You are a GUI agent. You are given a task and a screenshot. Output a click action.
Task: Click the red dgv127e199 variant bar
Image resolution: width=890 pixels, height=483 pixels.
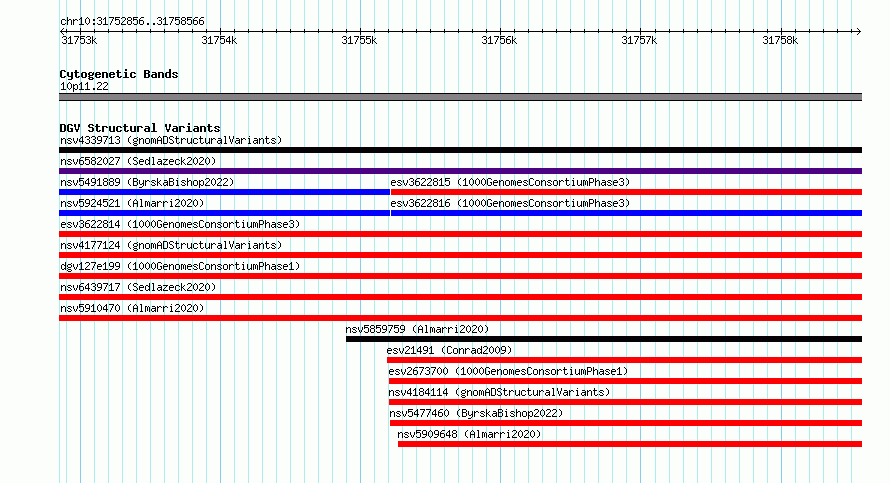pyautogui.click(x=460, y=276)
